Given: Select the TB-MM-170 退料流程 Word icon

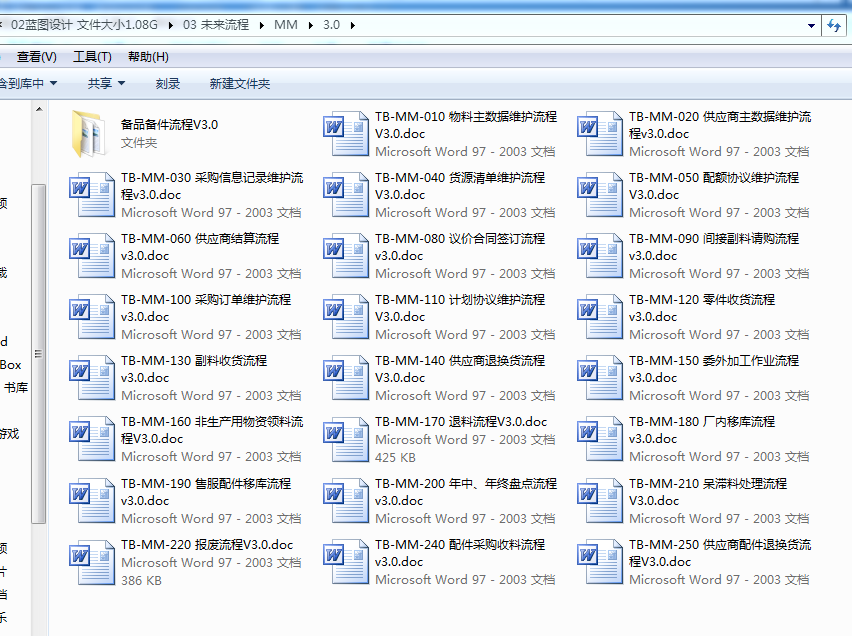Looking at the screenshot, I should coord(346,439).
